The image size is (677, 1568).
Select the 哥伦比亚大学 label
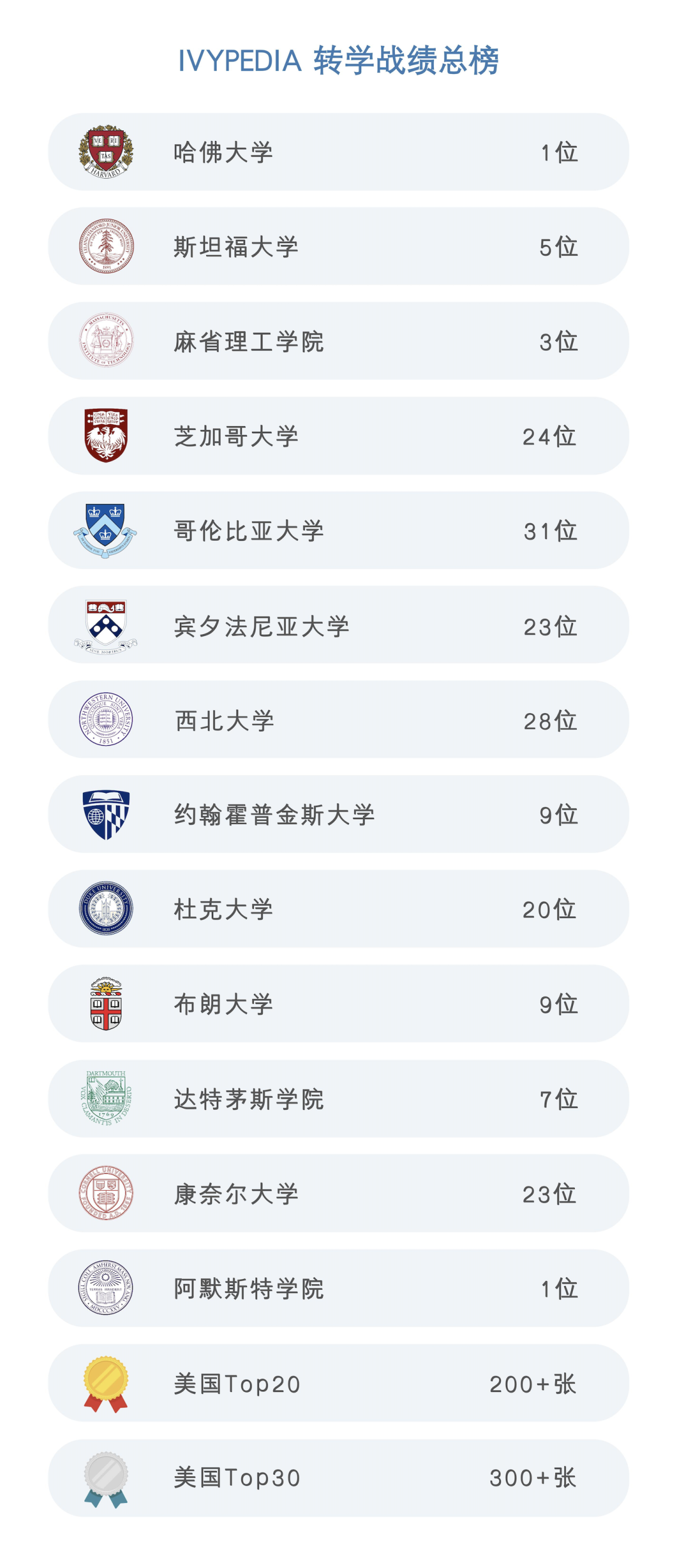click(x=249, y=531)
